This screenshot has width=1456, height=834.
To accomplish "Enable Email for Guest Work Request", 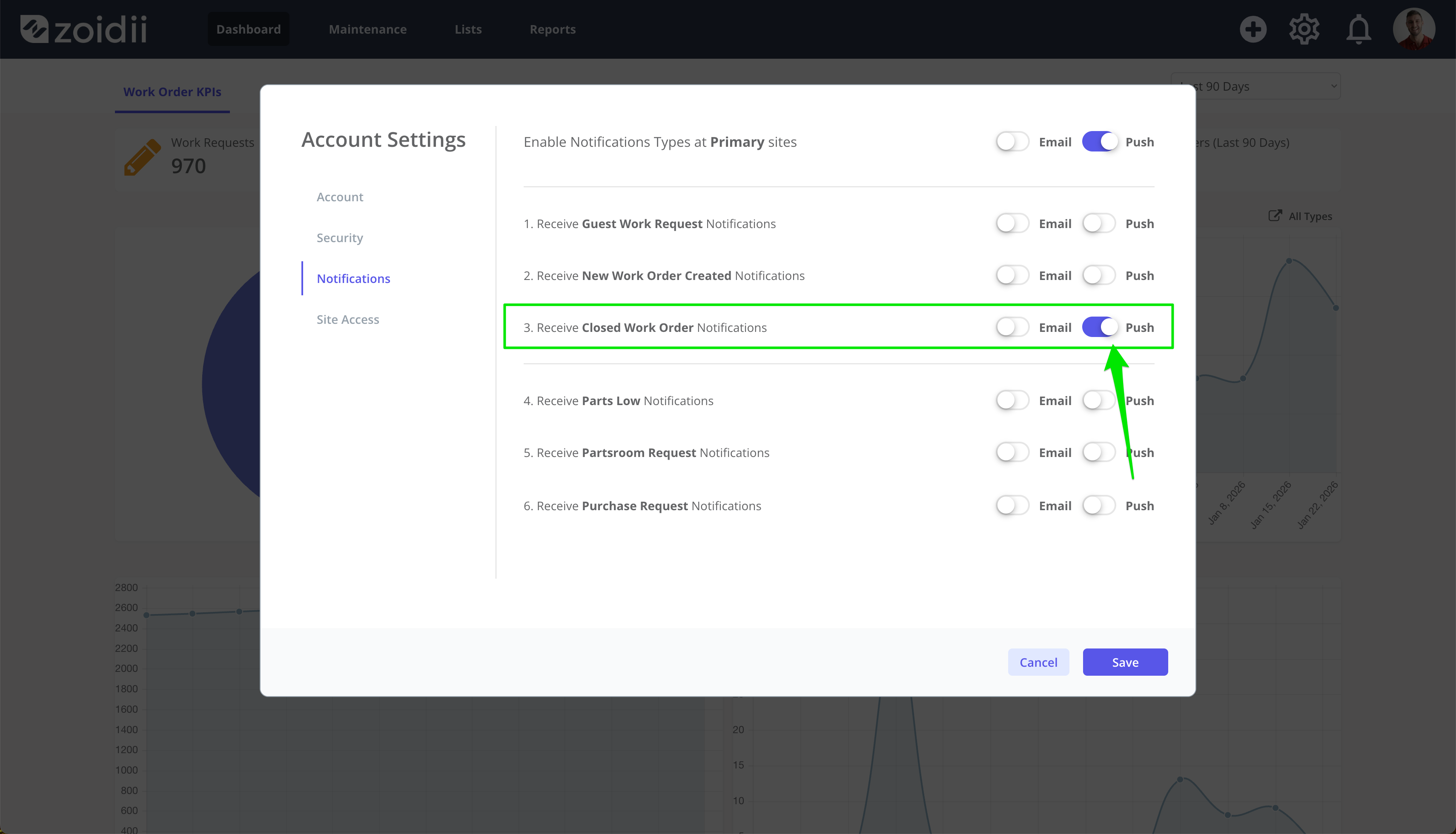I will 1012,223.
